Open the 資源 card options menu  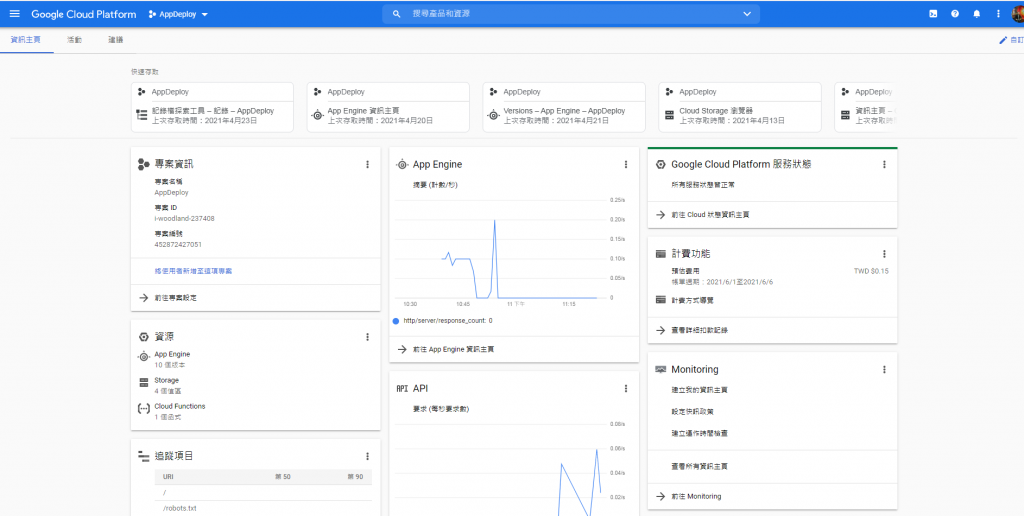(367, 336)
